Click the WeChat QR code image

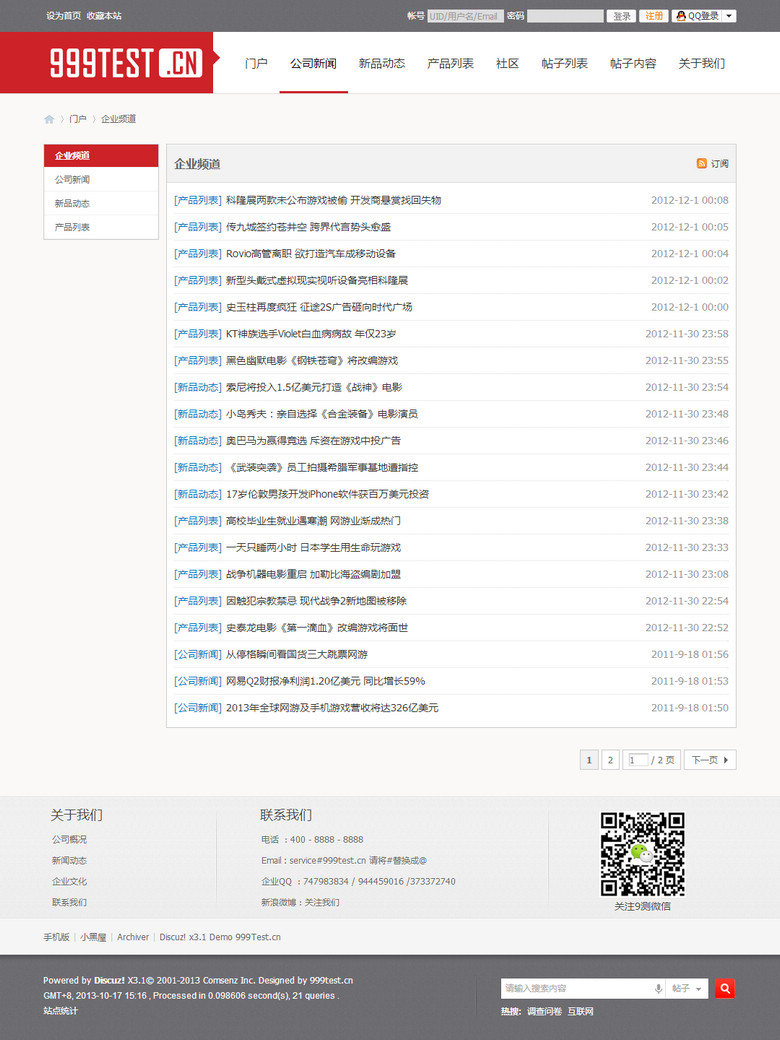pyautogui.click(x=642, y=854)
